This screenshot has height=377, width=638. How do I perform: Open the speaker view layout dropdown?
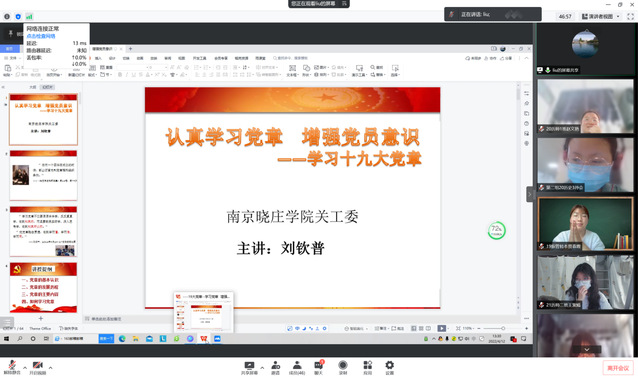pyautogui.click(x=601, y=16)
